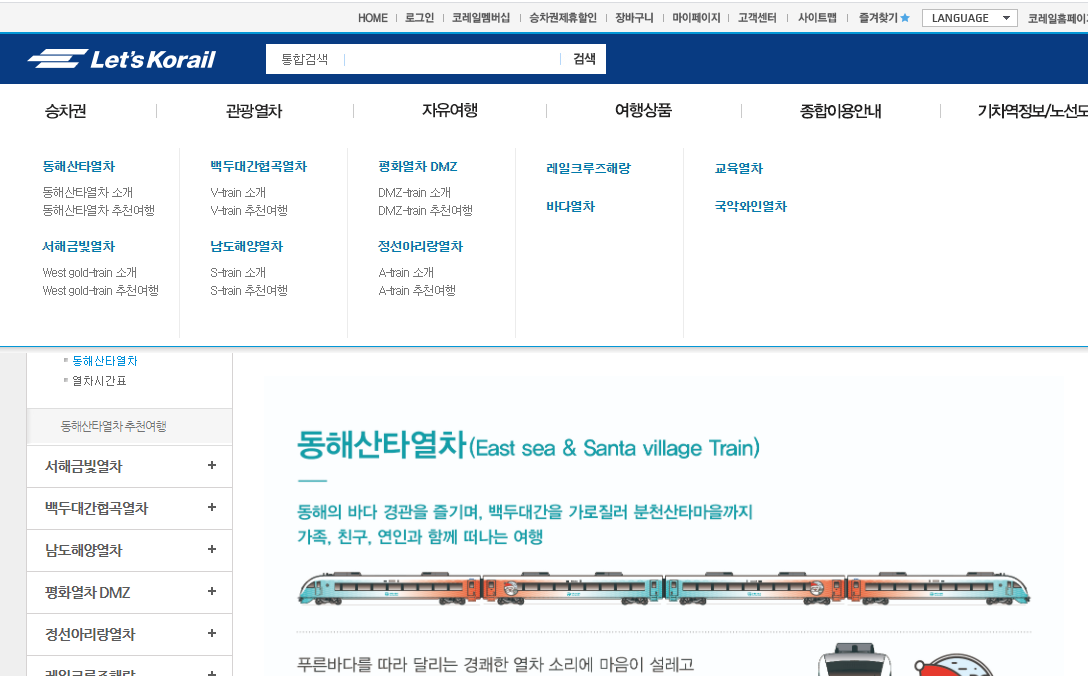The height and width of the screenshot is (676, 1088).
Task: Open West gold-train 소개 link
Action: [90, 273]
